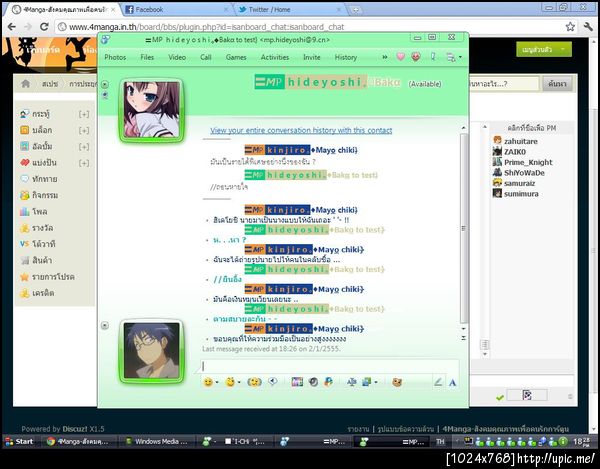
Task: Open the dropdown arrow beside the emoticon icon
Action: point(217,382)
